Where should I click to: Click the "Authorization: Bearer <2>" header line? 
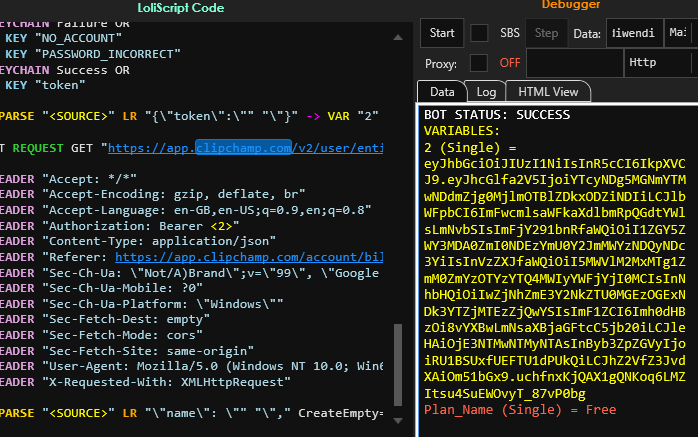pos(119,226)
